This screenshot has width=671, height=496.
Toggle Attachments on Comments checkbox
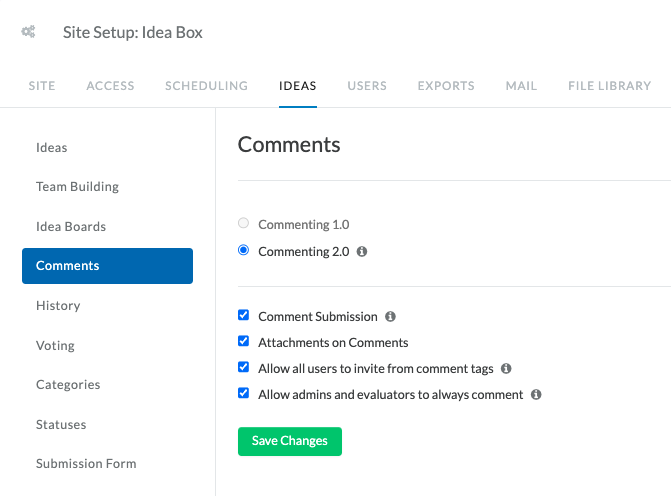tap(243, 341)
